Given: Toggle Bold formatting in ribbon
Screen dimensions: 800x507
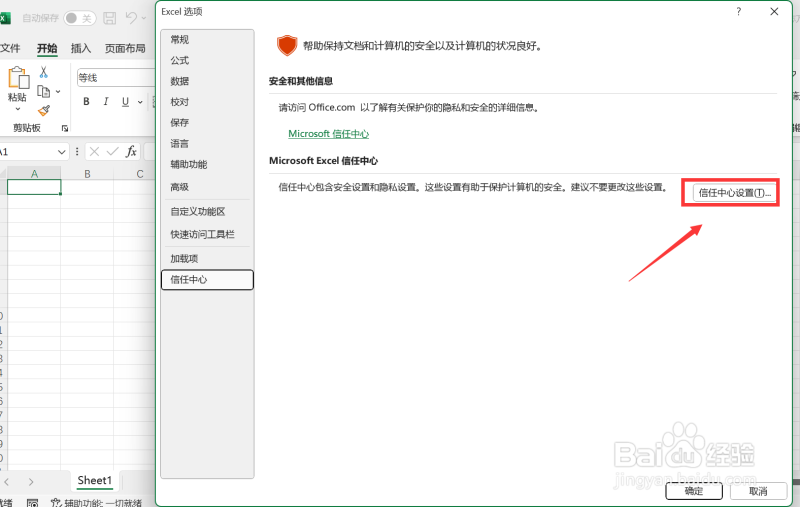Looking at the screenshot, I should coord(86,102).
